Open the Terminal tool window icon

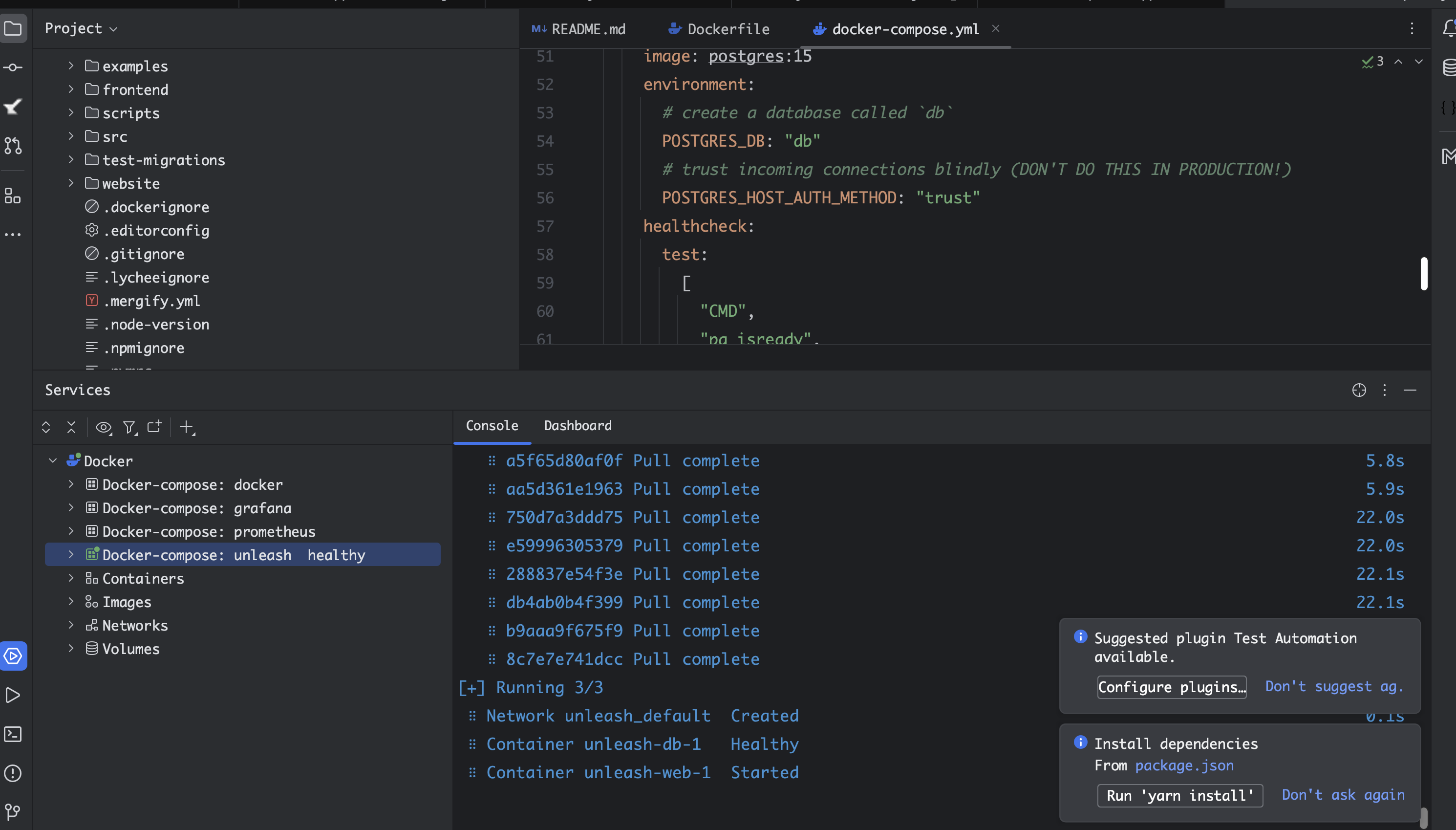pyautogui.click(x=13, y=734)
